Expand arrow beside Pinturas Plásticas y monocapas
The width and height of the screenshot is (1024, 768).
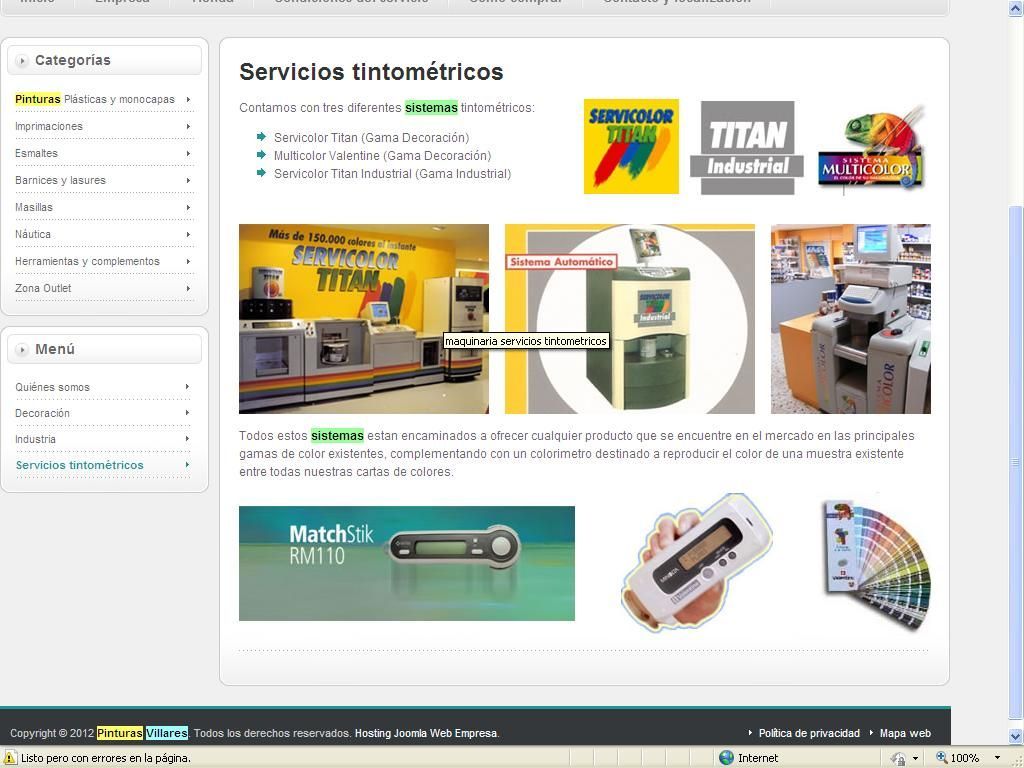click(188, 99)
